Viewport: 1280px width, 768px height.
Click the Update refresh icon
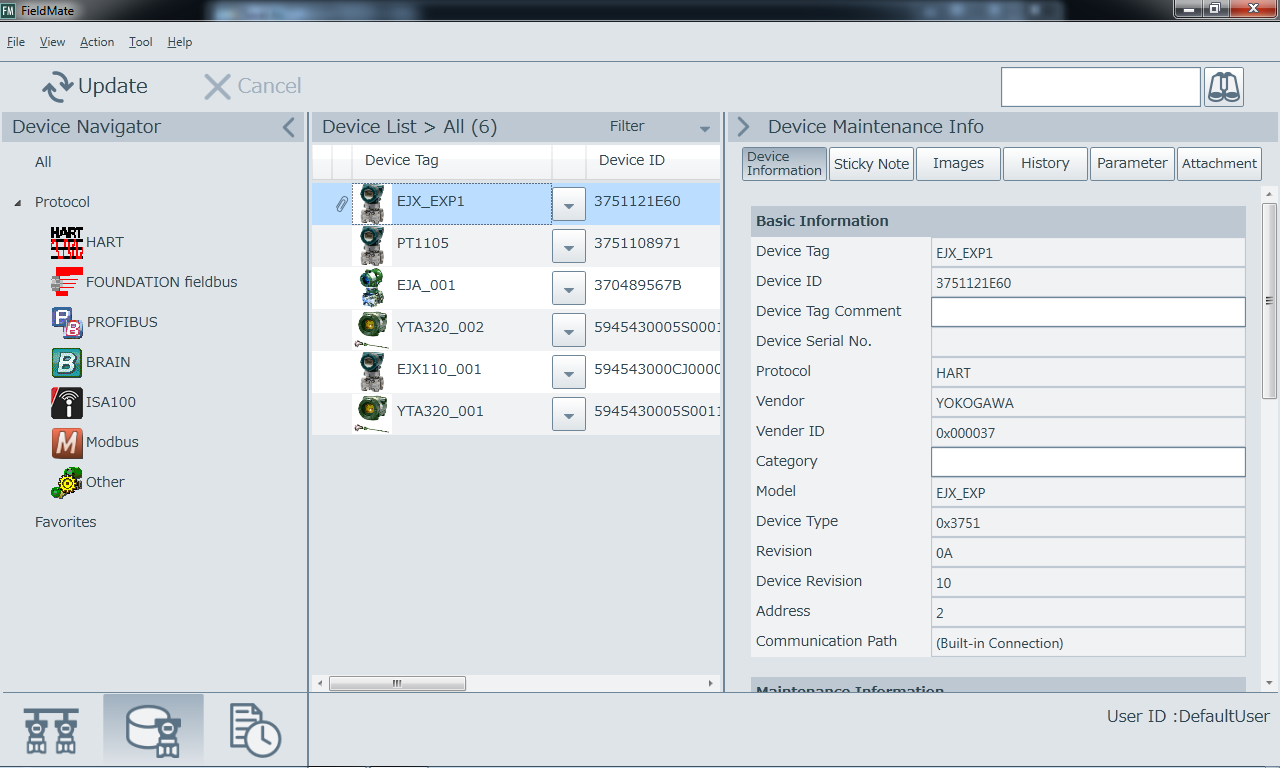[x=58, y=87]
